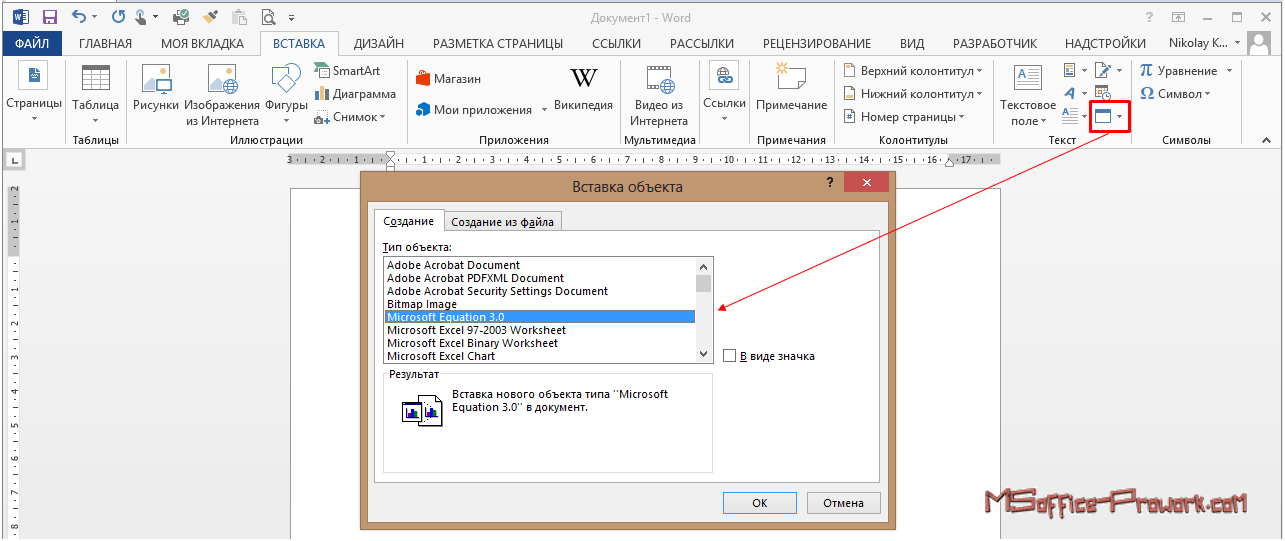Image resolution: width=1285 pixels, height=541 pixels.
Task: Select "Microsoft Excel Chart" in object list
Action: pyautogui.click(x=441, y=356)
